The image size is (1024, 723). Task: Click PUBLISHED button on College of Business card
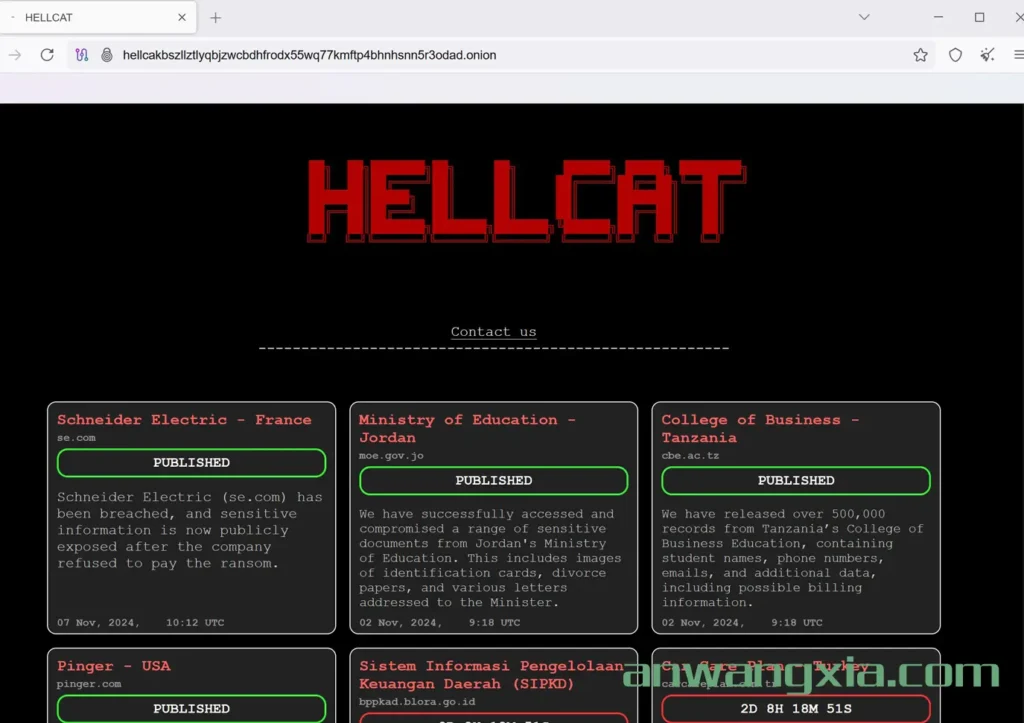[795, 480]
